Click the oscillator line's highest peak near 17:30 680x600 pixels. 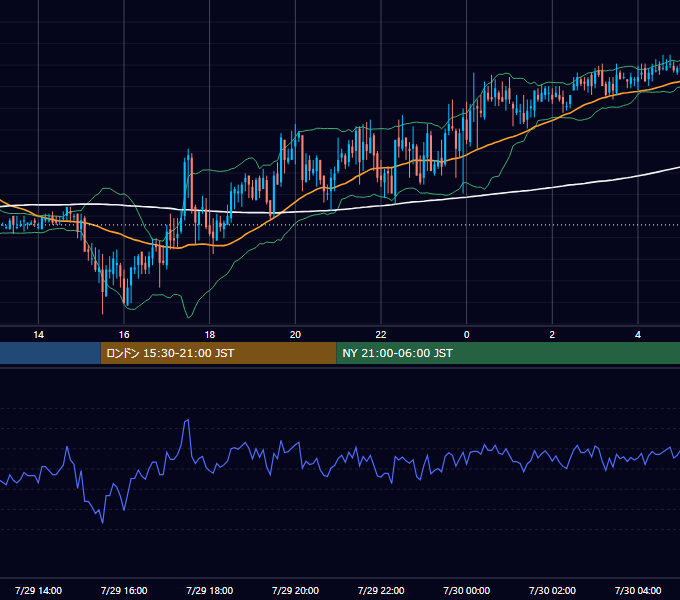187,420
